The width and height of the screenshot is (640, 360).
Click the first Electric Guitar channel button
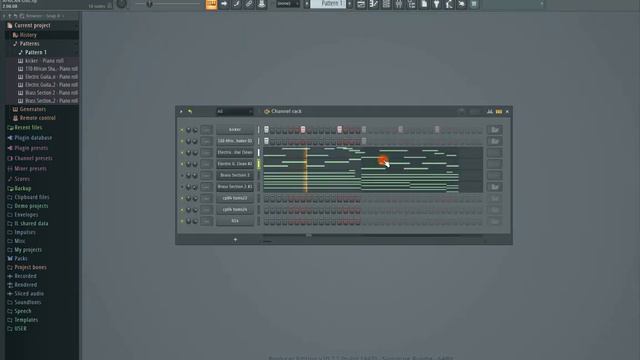(235, 153)
